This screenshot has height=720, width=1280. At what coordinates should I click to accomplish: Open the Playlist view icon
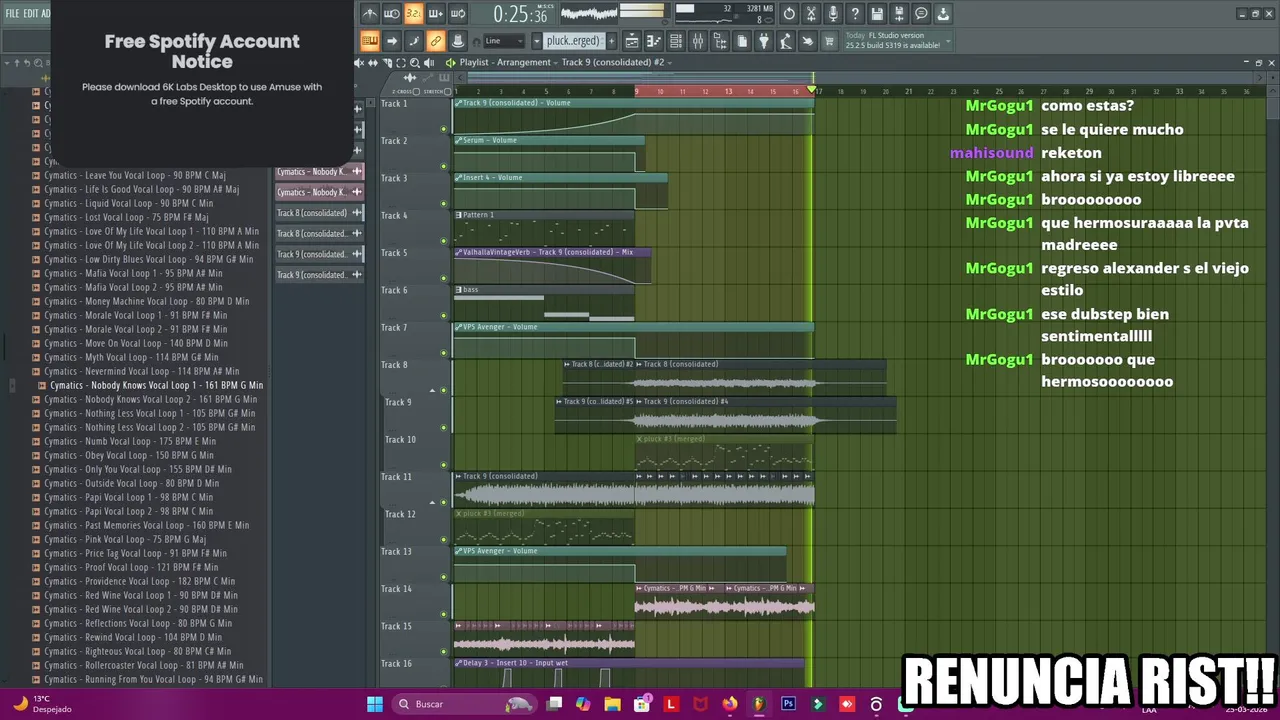(632, 41)
